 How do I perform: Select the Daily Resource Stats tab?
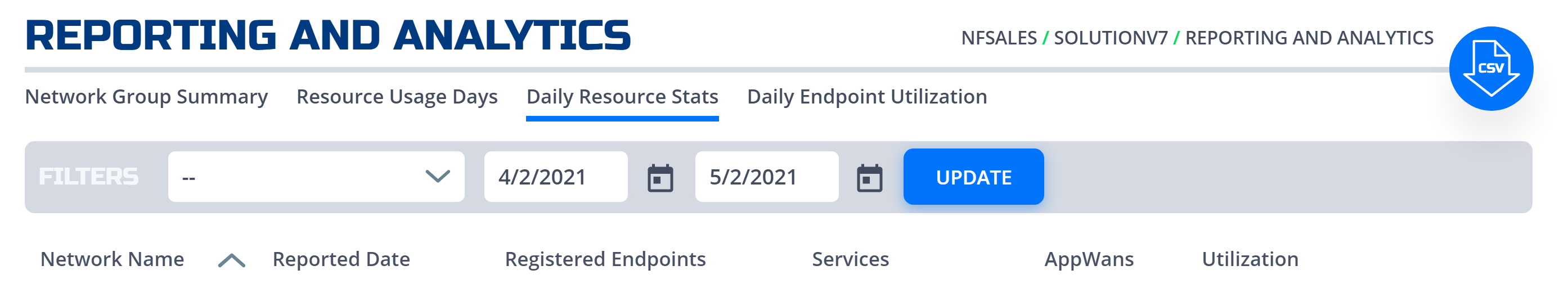(x=622, y=97)
